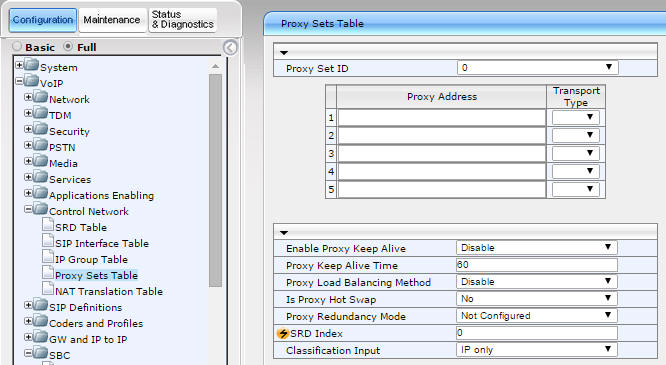Screen dimensions: 666x365
Task: Collapse the VoIP tree node
Action: click(19, 81)
